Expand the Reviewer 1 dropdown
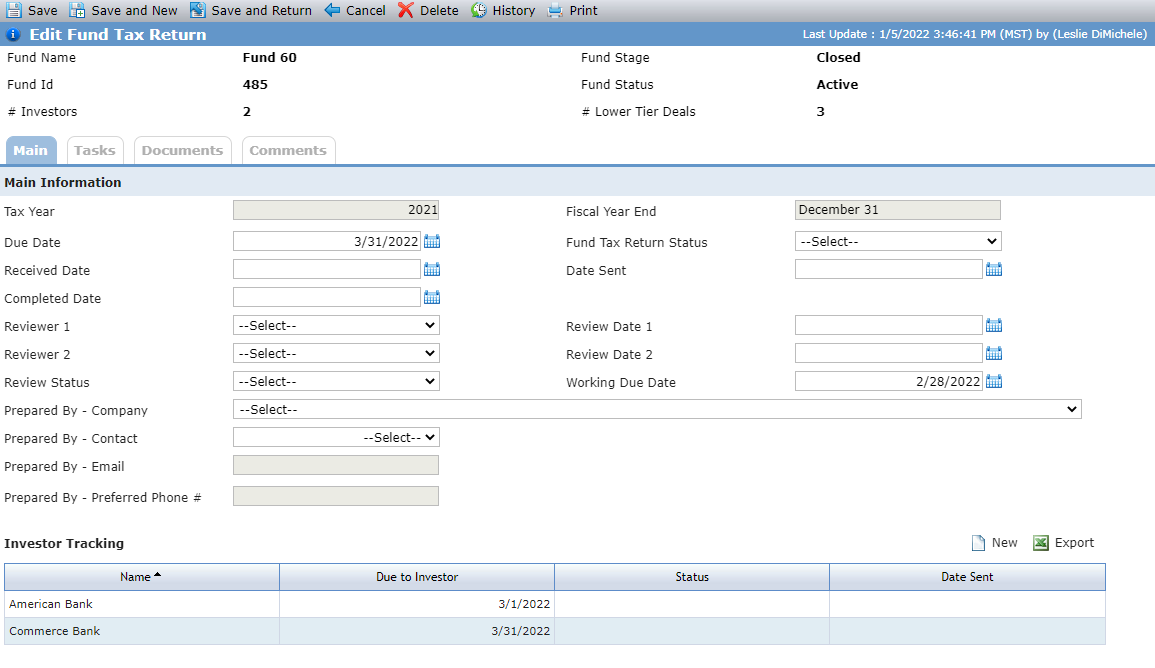The image size is (1155, 668). point(336,326)
